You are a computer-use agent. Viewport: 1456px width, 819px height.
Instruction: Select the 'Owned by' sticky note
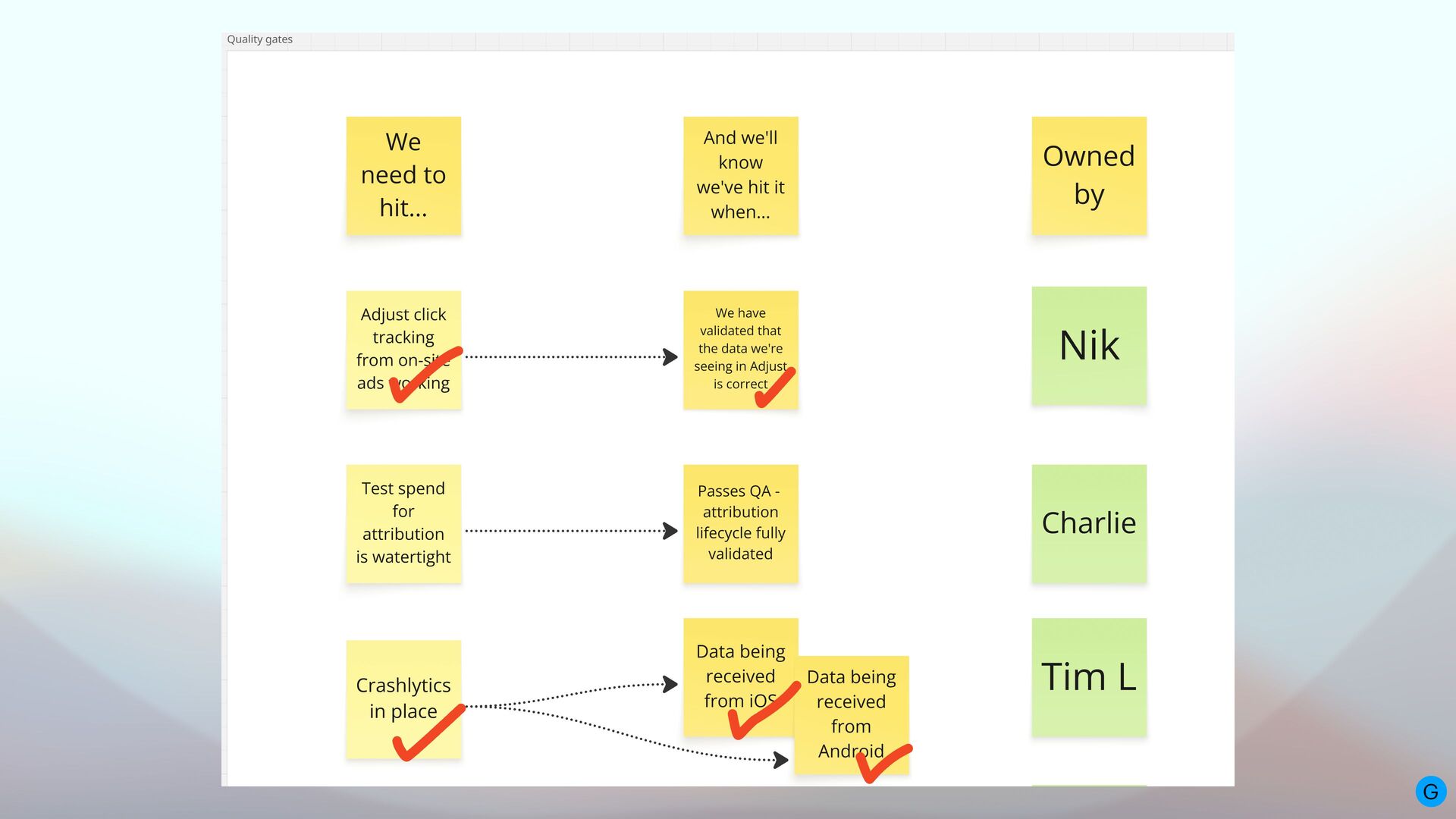tap(1089, 175)
